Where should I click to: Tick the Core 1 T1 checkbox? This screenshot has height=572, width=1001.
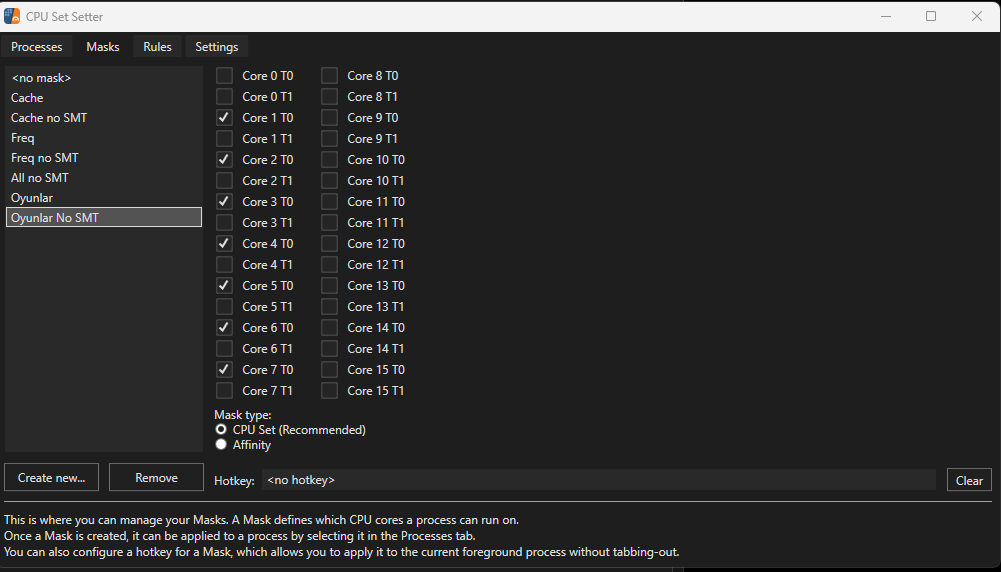tap(224, 139)
